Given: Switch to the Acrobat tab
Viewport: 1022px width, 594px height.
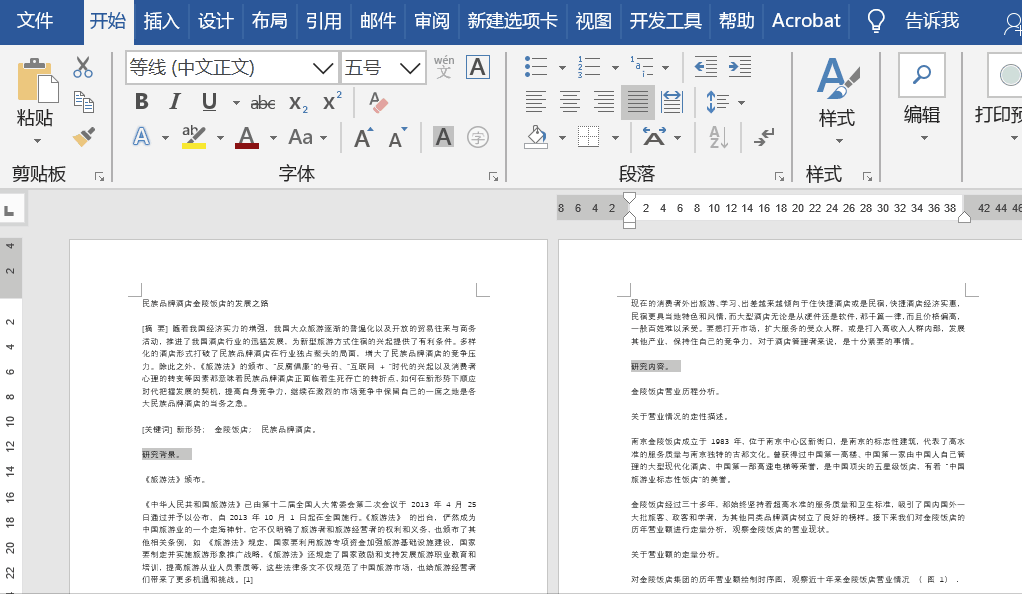Looking at the screenshot, I should coord(806,21).
